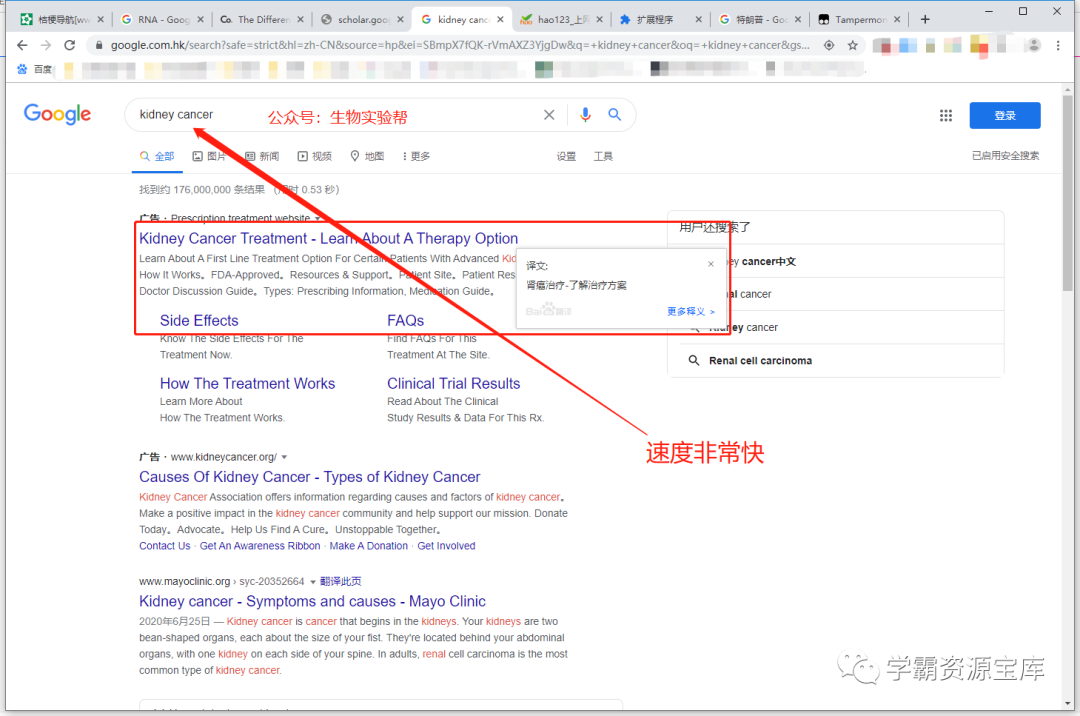Switch to the RNA - Google tab
Image resolution: width=1080 pixels, height=716 pixels.
(x=162, y=19)
